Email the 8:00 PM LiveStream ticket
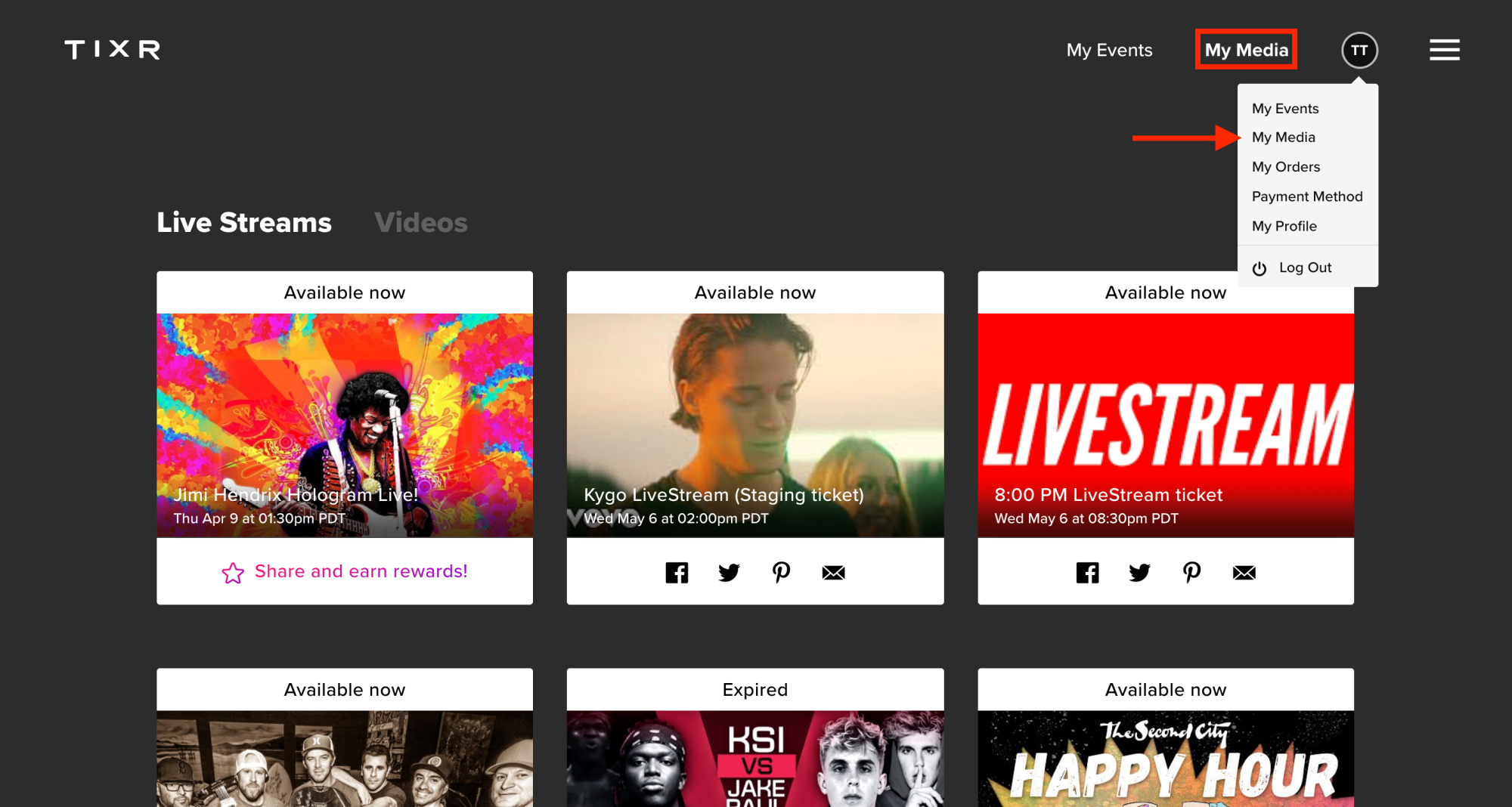Screen dimensions: 1512x807 point(1244,573)
